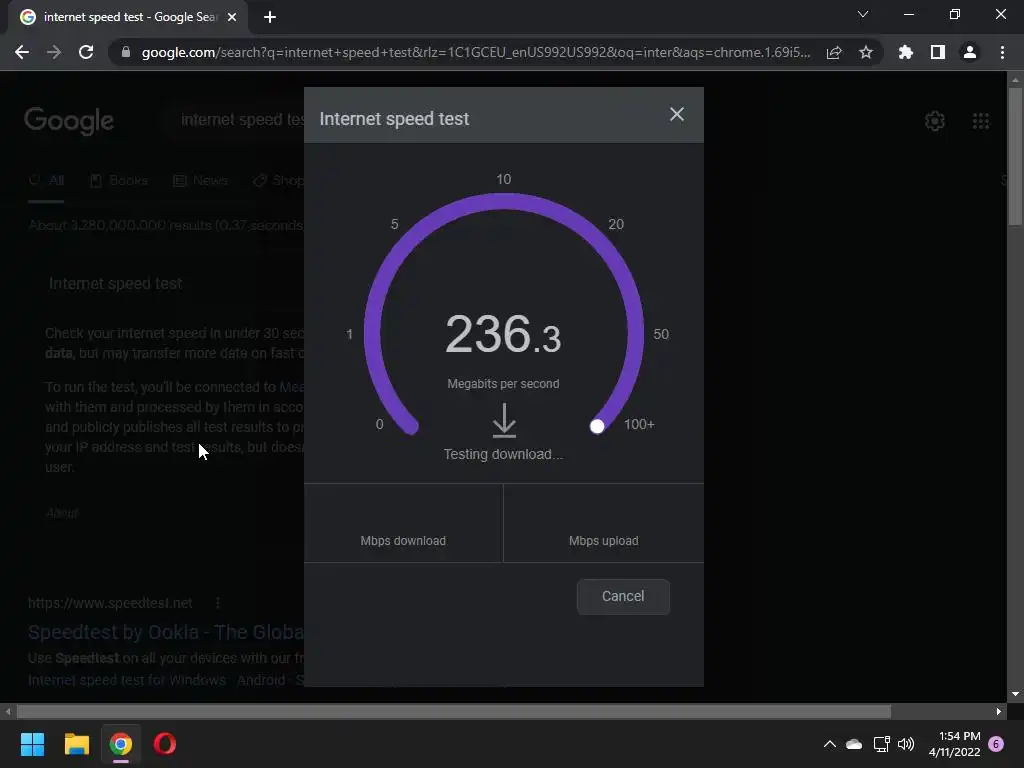The height and width of the screenshot is (768, 1024).
Task: Click the About link under speed test card
Action: tap(62, 513)
